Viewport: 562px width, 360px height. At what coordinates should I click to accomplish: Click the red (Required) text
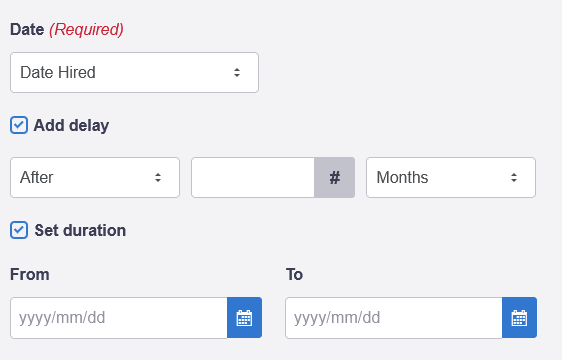point(86,30)
